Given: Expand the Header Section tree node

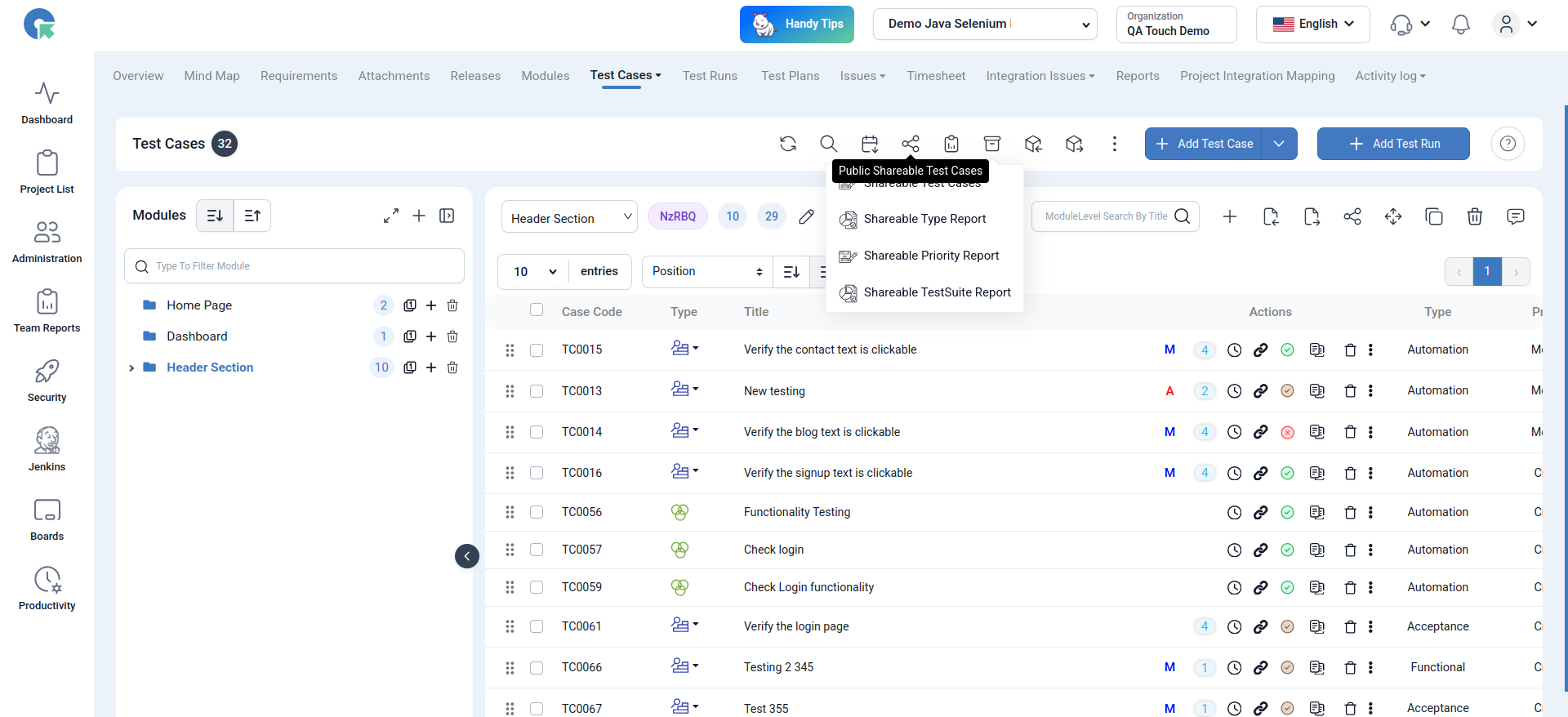Looking at the screenshot, I should [x=131, y=368].
